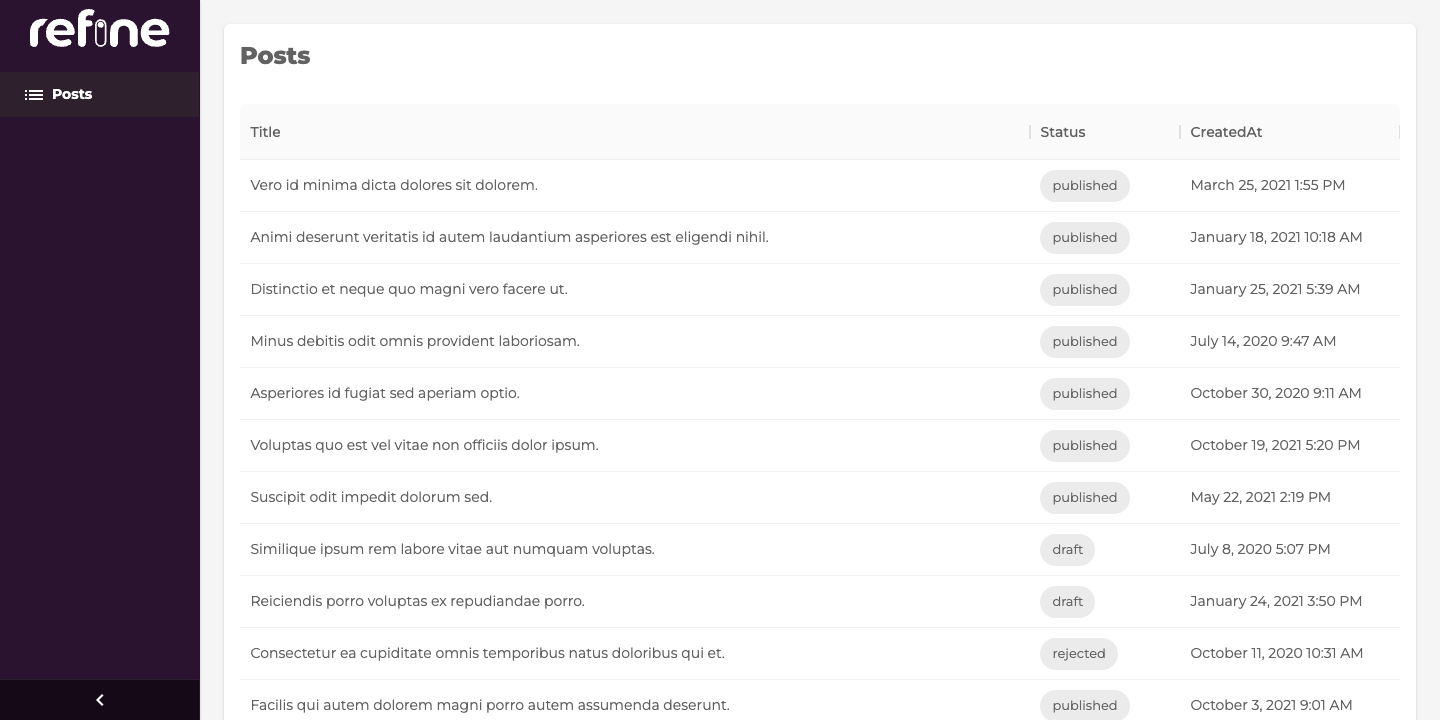Open the Posts section in the sidebar
Image resolution: width=1440 pixels, height=720 pixels.
coord(71,94)
